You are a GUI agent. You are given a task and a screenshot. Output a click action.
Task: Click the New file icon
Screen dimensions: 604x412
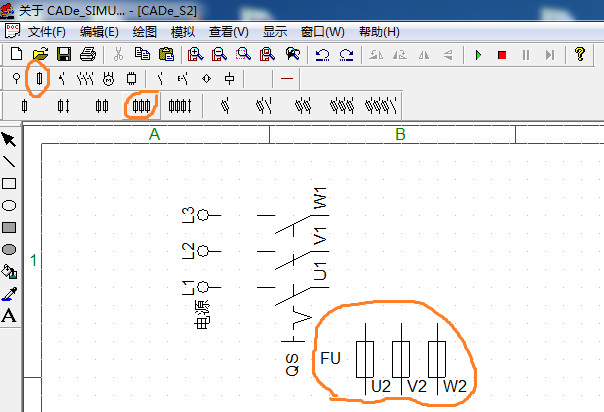point(16,54)
